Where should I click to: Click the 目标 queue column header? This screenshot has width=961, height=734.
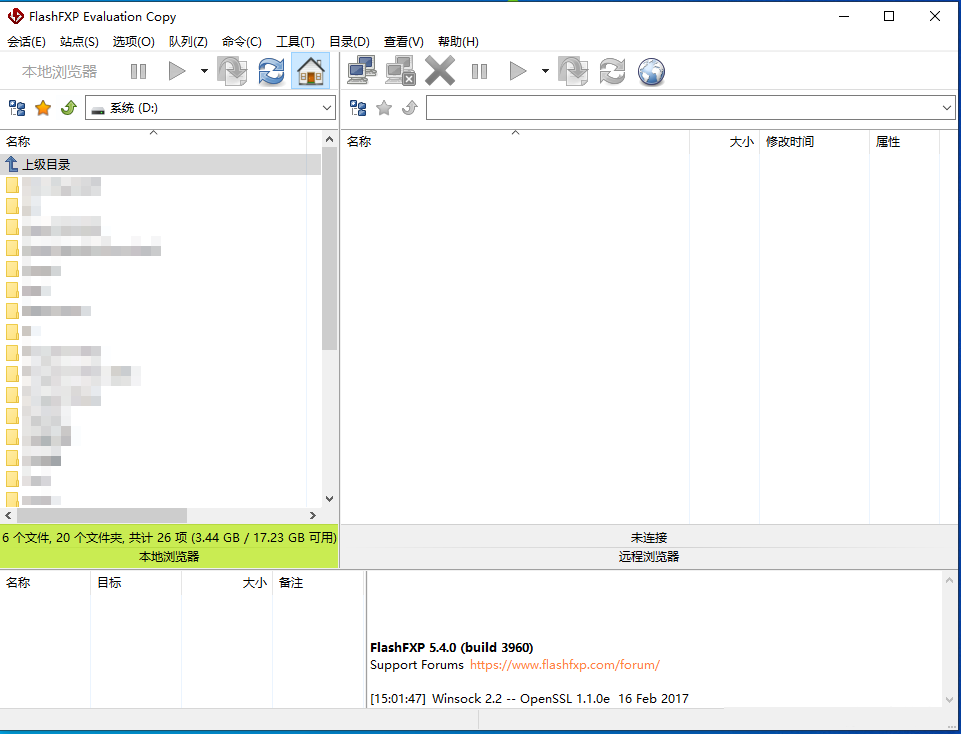136,583
